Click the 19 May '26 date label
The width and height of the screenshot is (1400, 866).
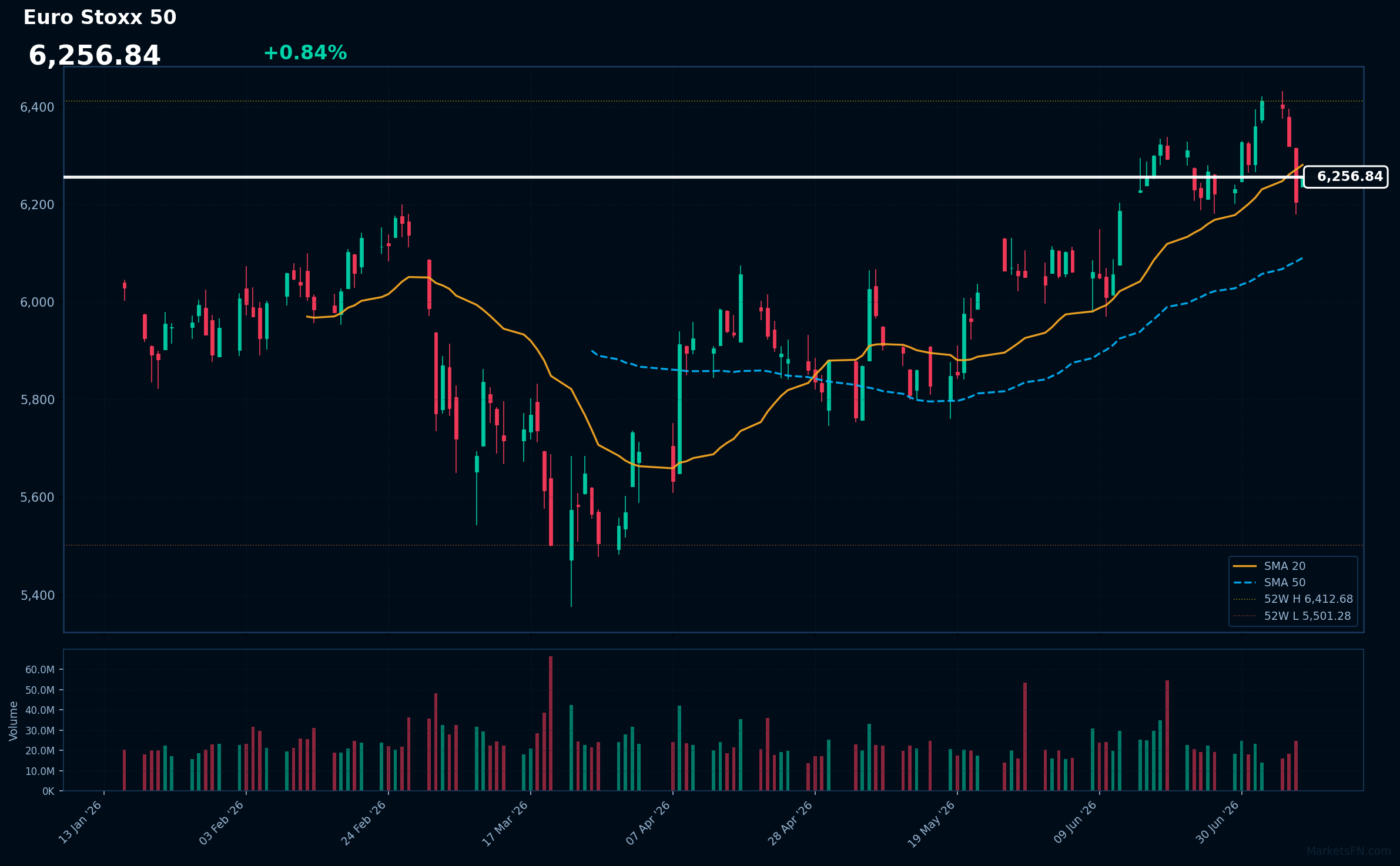tap(932, 823)
